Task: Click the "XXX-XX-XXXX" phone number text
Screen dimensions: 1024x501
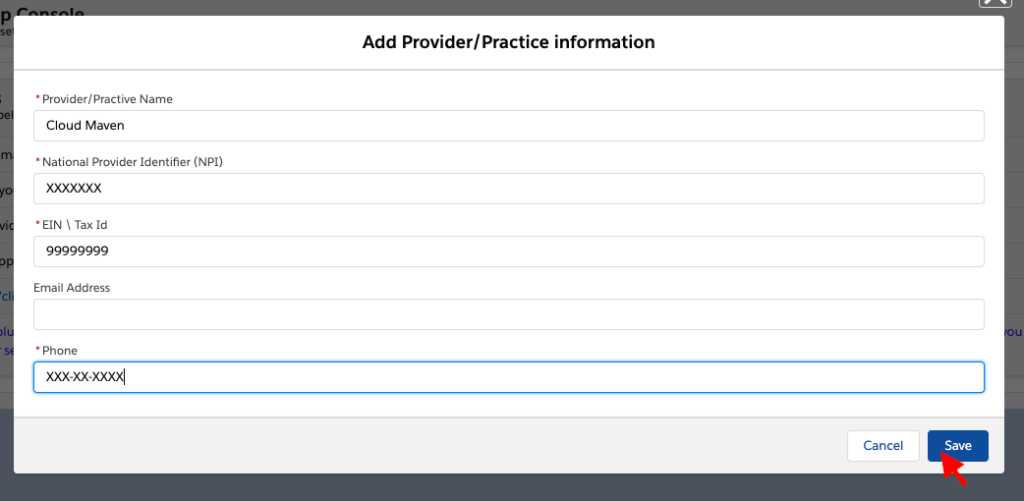Action: [x=85, y=377]
